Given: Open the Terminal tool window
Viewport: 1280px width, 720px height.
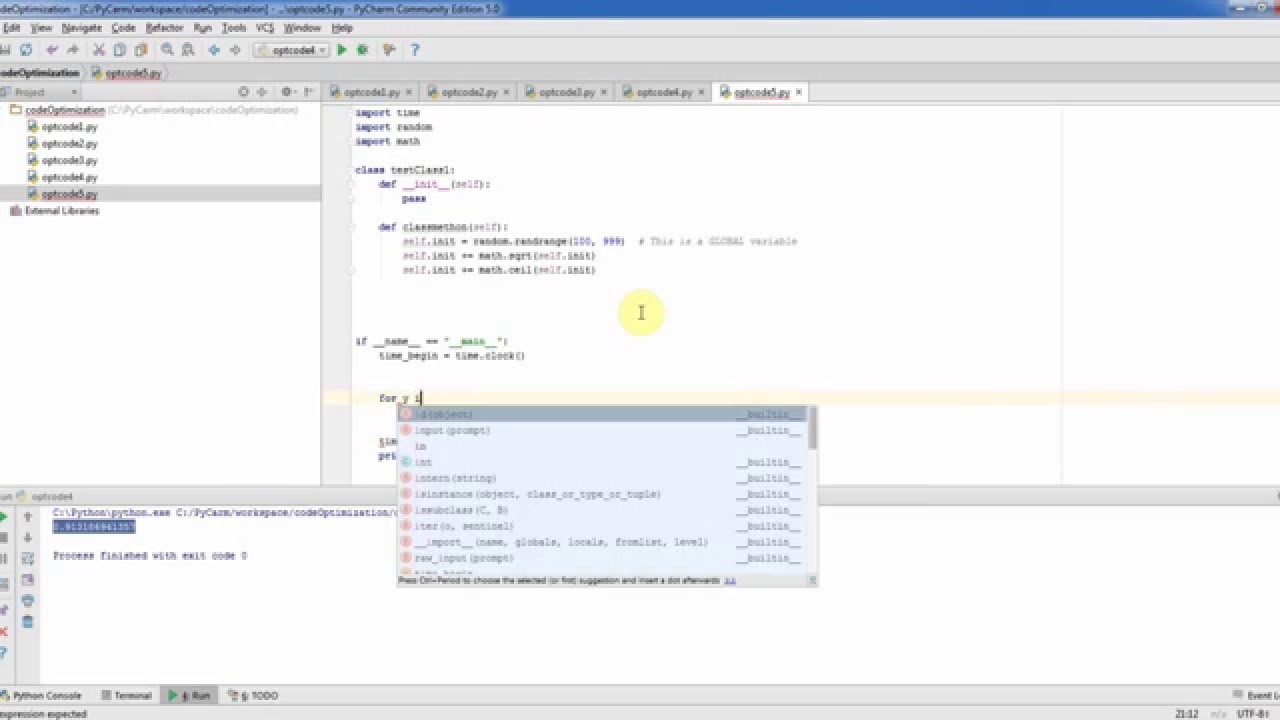Looking at the screenshot, I should [127, 695].
